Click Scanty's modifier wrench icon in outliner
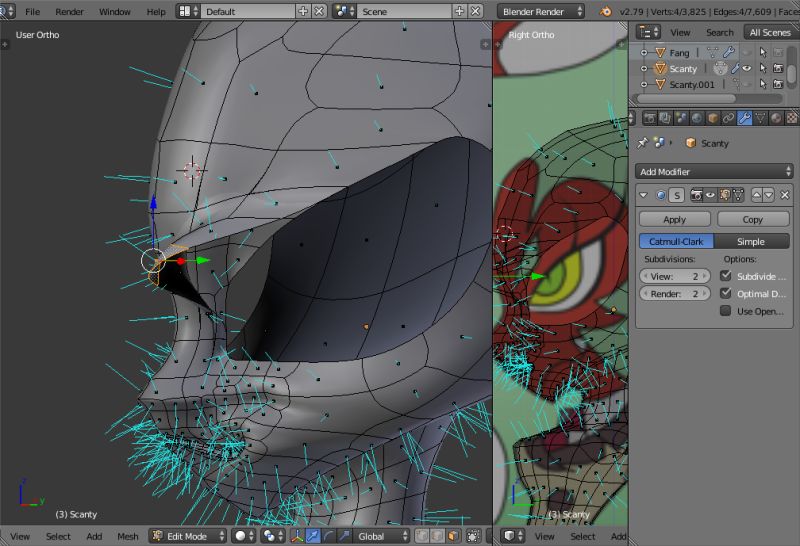Viewport: 800px width, 546px height. 735,68
